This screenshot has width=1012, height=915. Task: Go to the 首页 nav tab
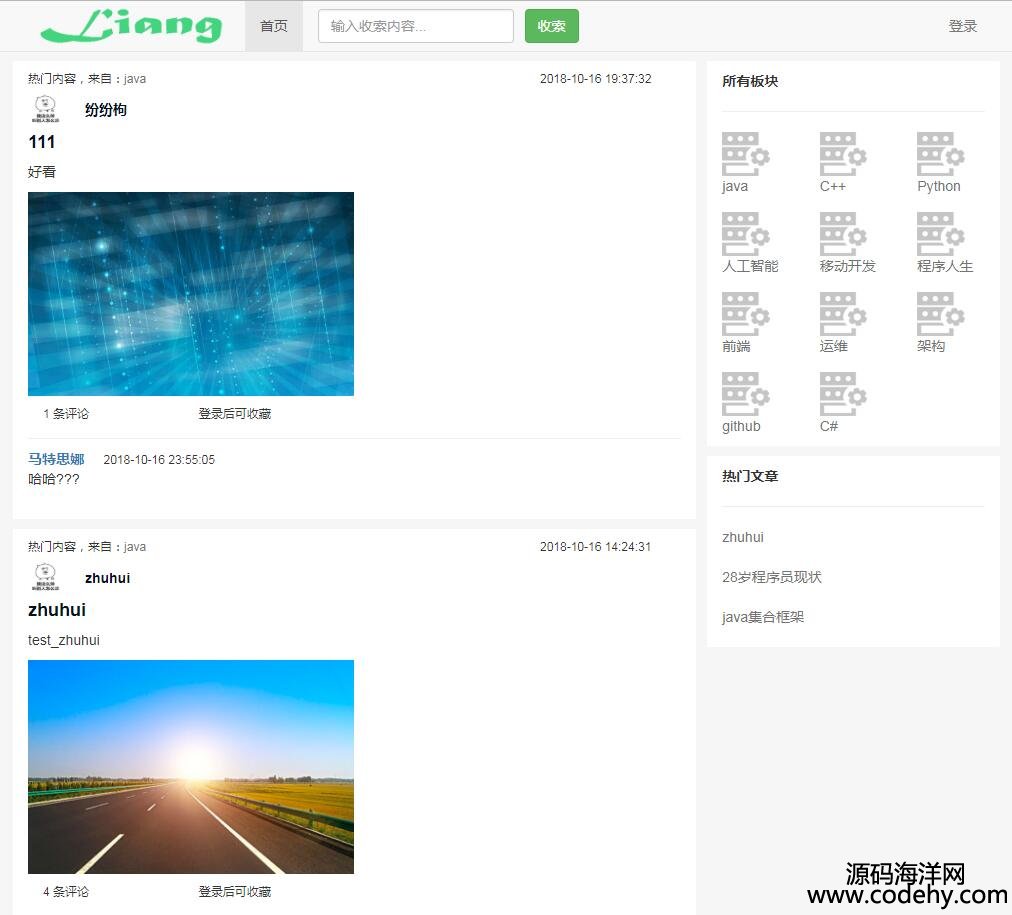(274, 26)
